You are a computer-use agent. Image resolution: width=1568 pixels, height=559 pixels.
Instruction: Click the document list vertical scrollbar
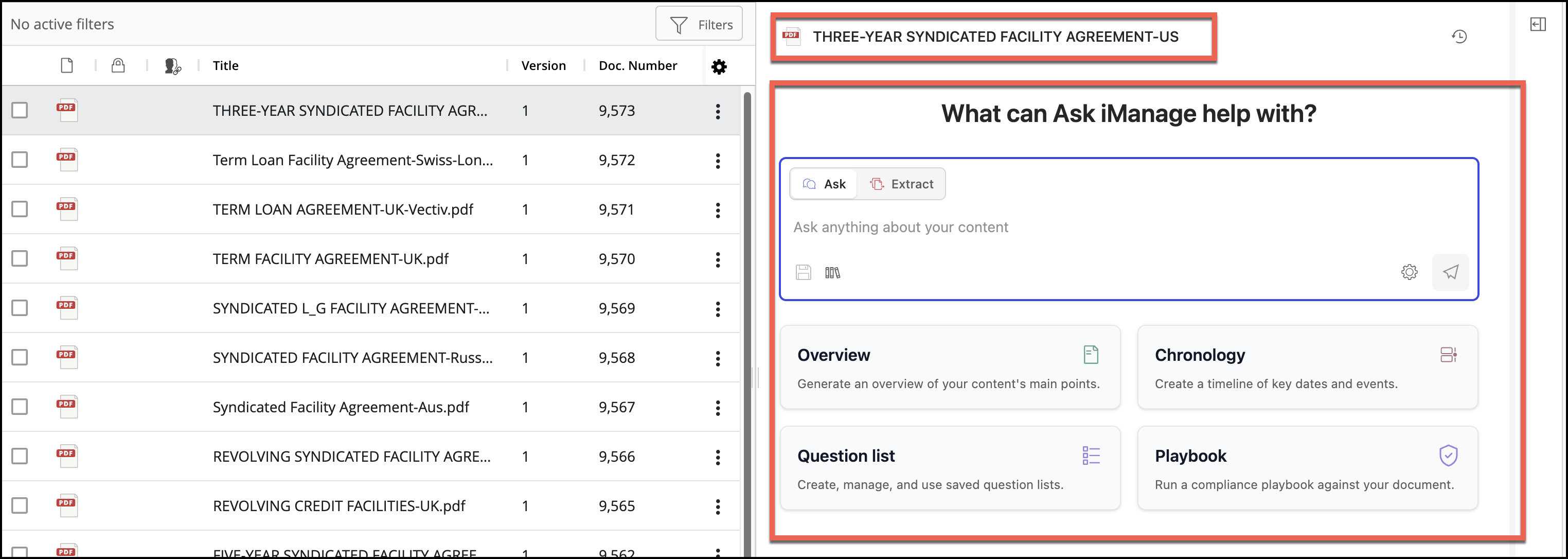[747, 323]
